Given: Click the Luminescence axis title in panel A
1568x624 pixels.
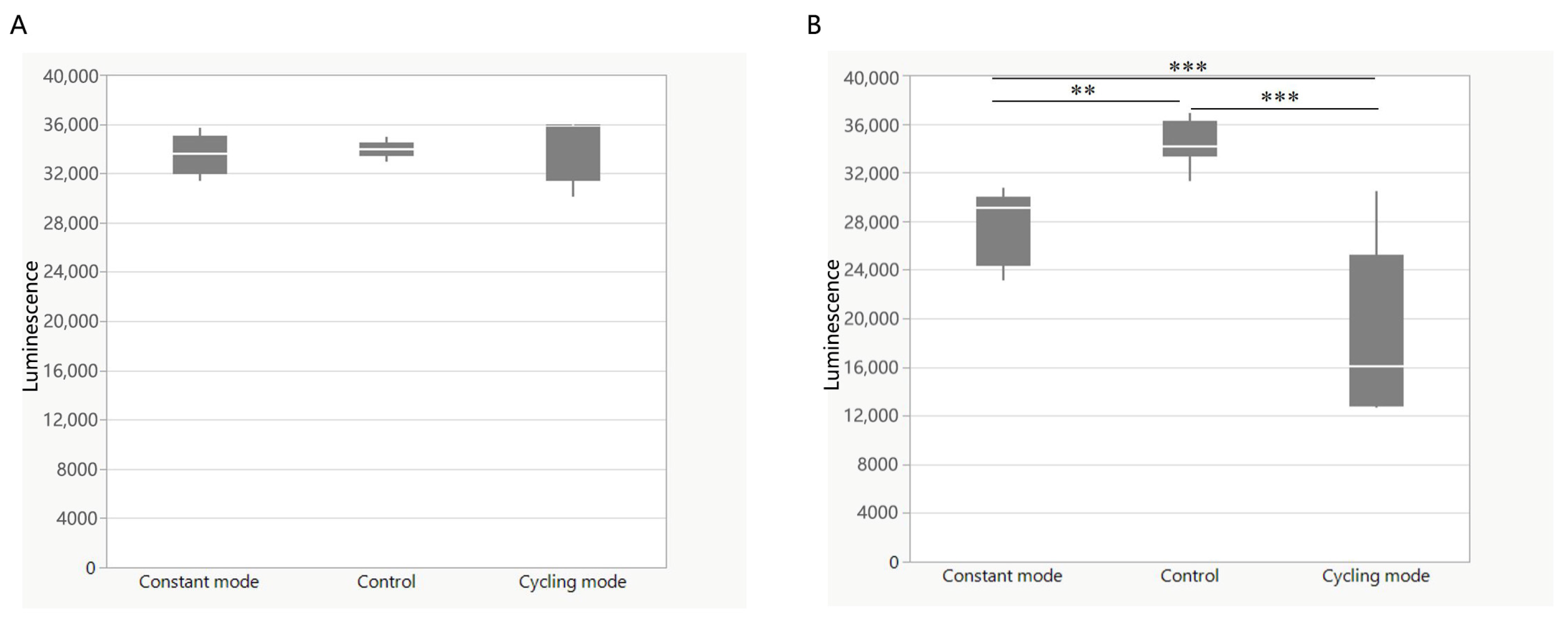Looking at the screenshot, I should pos(31,326).
